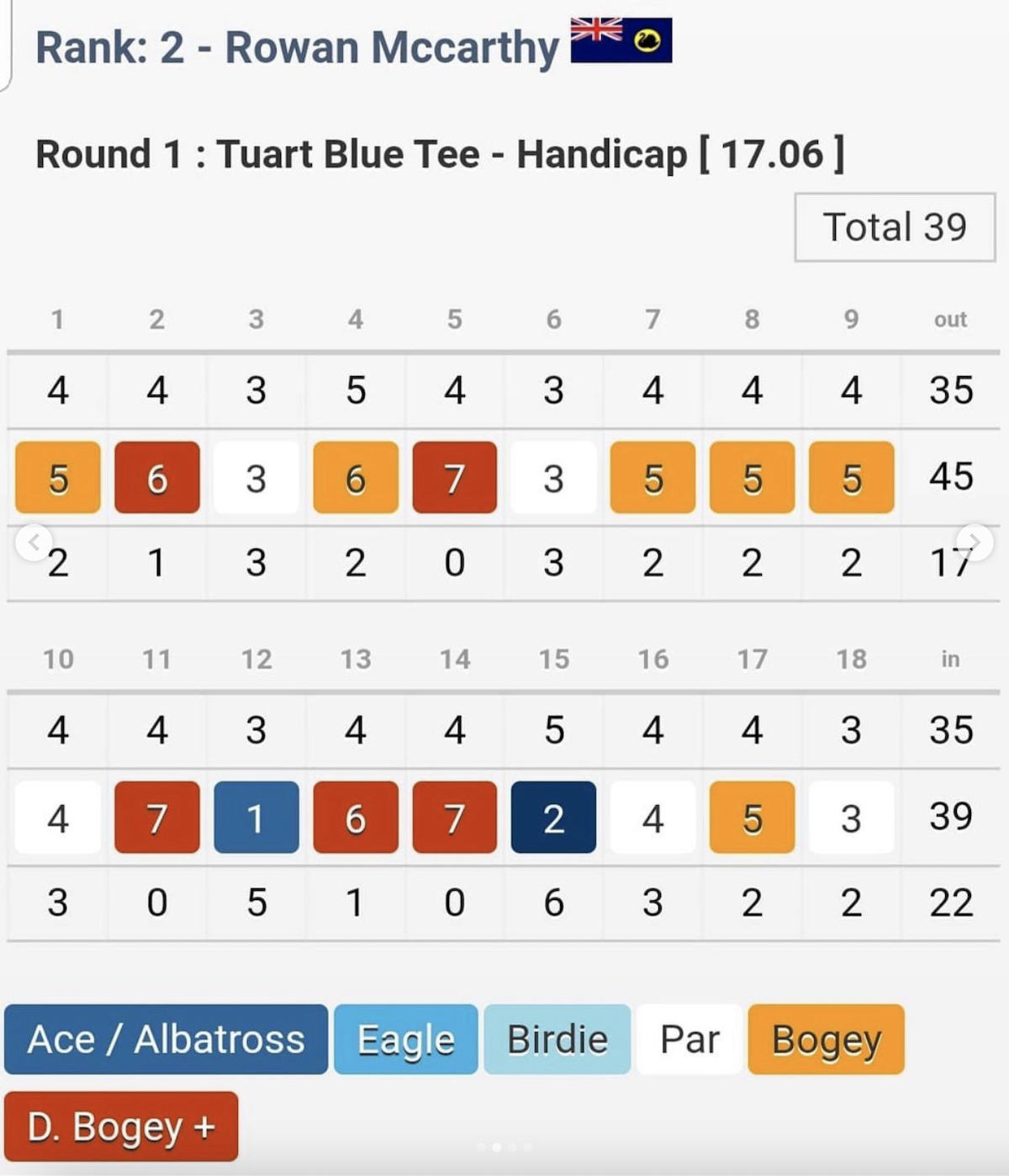
Task: Select hole 15 score of 2
Action: tap(553, 818)
